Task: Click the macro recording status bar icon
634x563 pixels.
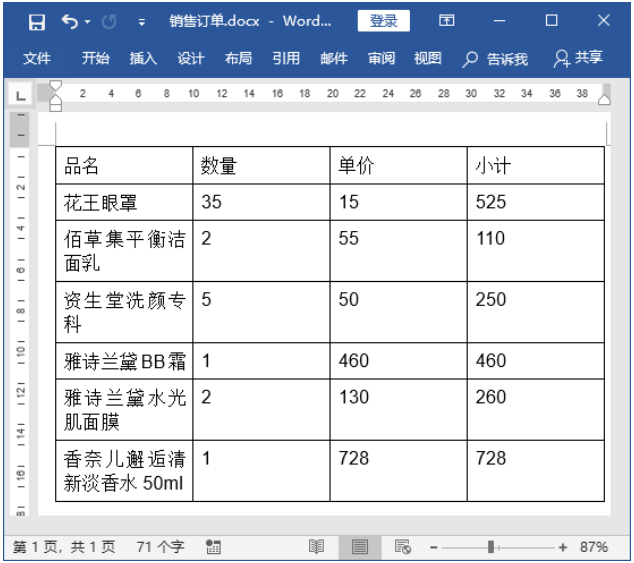Action: tap(213, 547)
